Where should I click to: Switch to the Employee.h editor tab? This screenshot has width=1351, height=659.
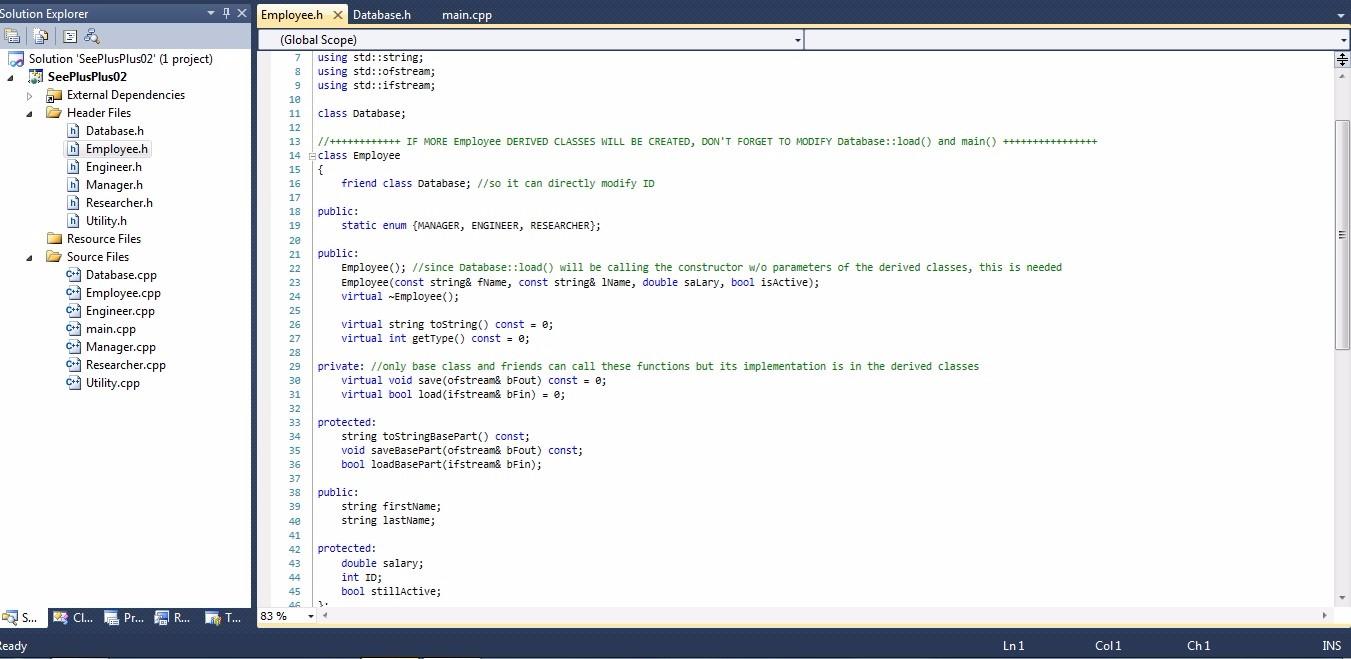(x=292, y=15)
